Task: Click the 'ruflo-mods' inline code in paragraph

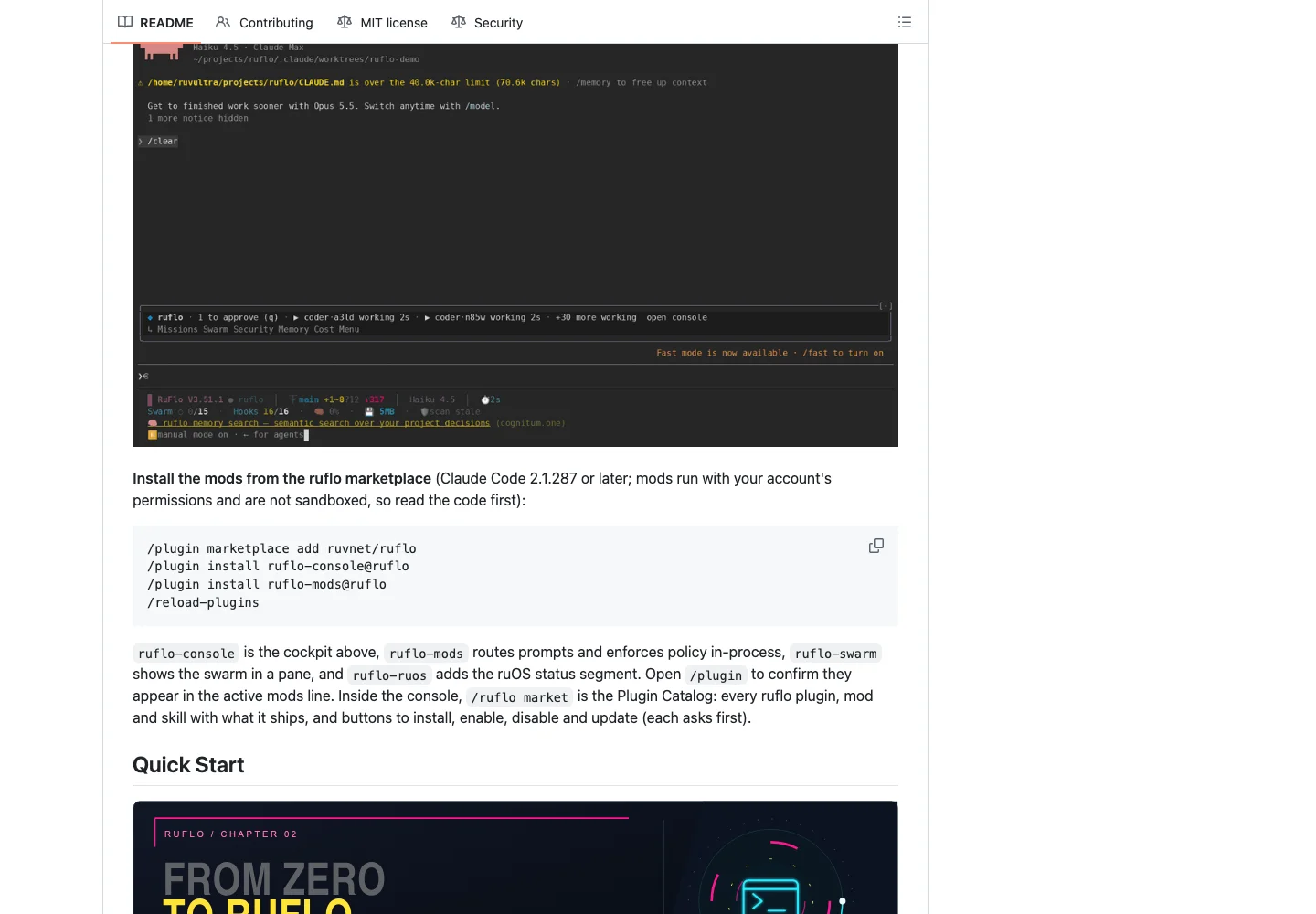Action: pos(426,654)
